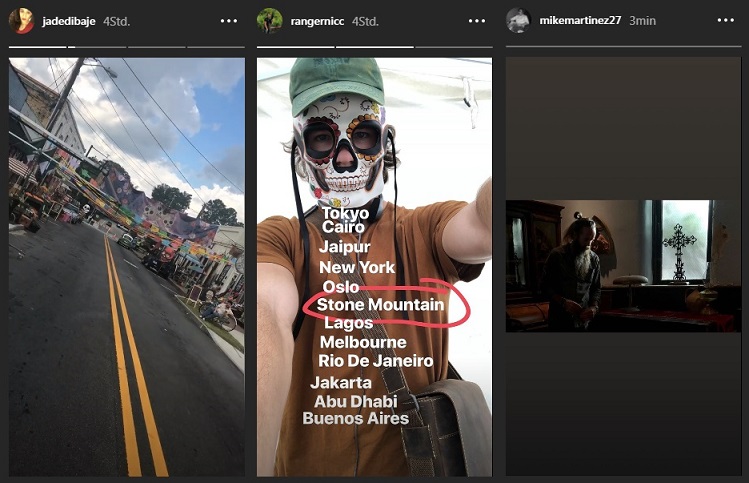Screen dimensions: 749x483
Task: Click the jadedibaje username
Action: 69,21
